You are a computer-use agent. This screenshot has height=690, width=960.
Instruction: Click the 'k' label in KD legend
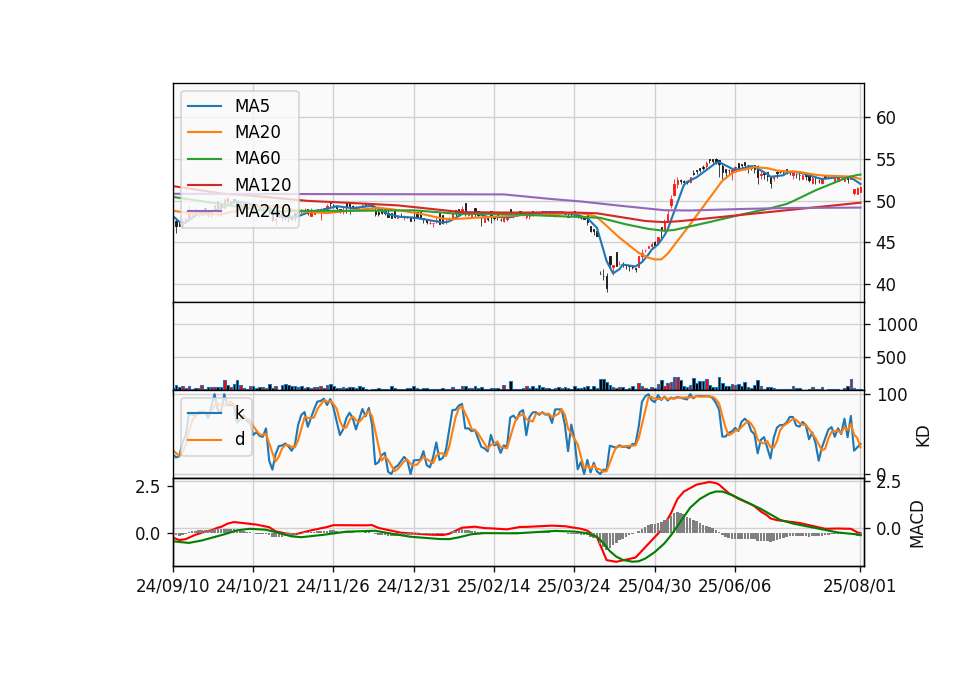pos(239,413)
